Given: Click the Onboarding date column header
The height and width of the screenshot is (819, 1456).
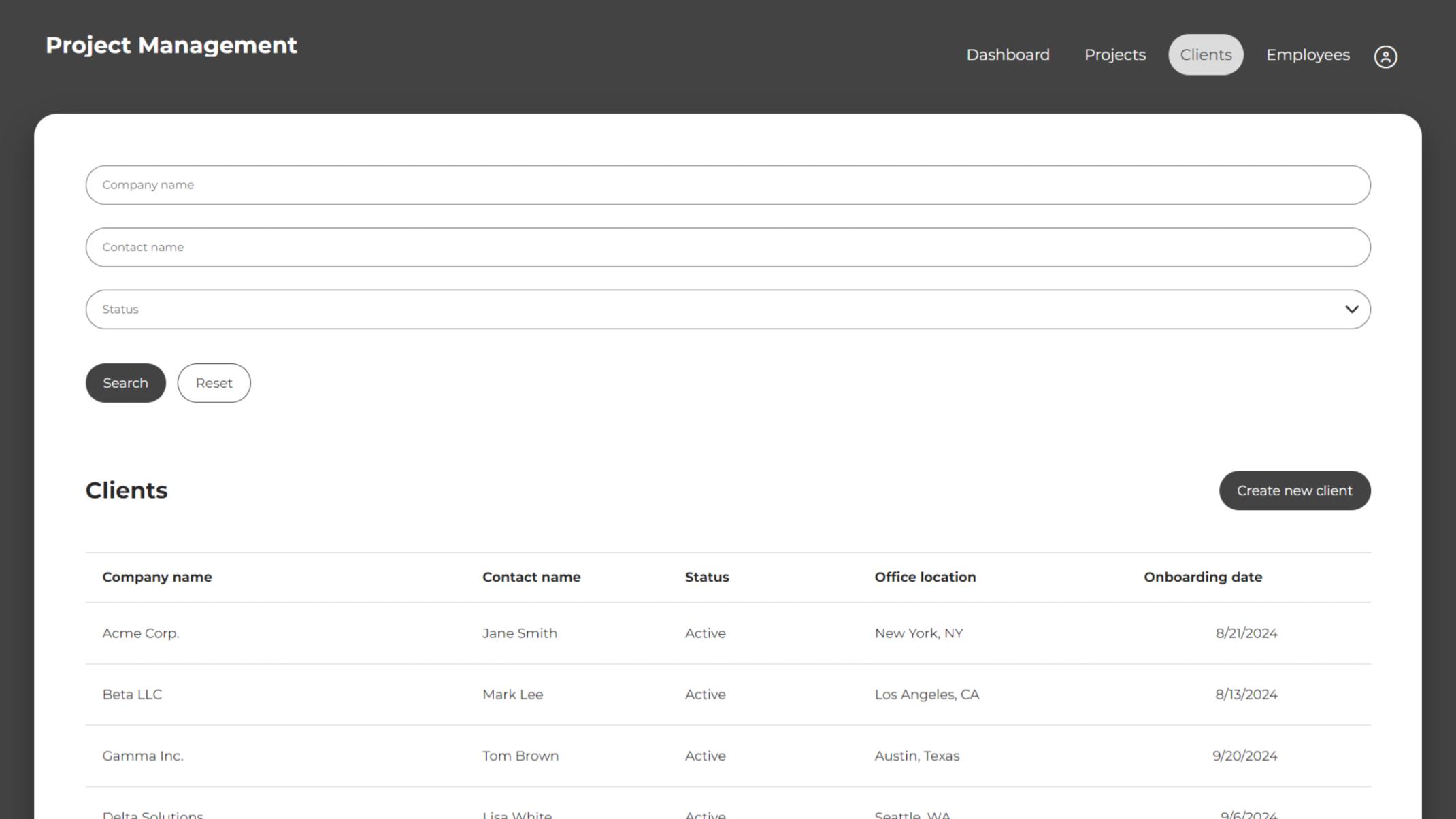Looking at the screenshot, I should 1203,576.
